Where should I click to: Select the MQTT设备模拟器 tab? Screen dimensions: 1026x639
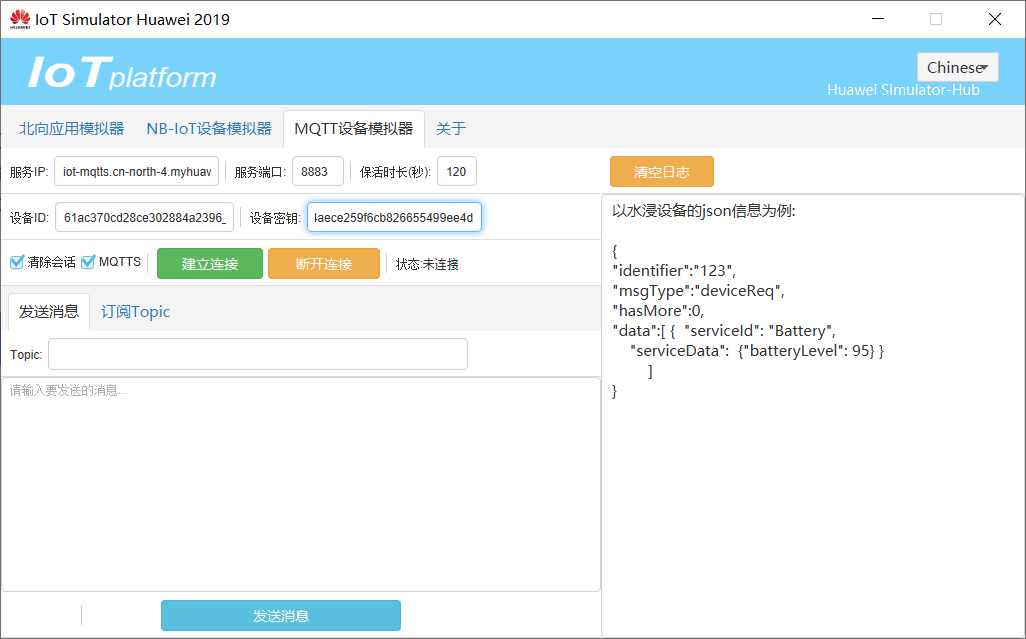tap(354, 128)
